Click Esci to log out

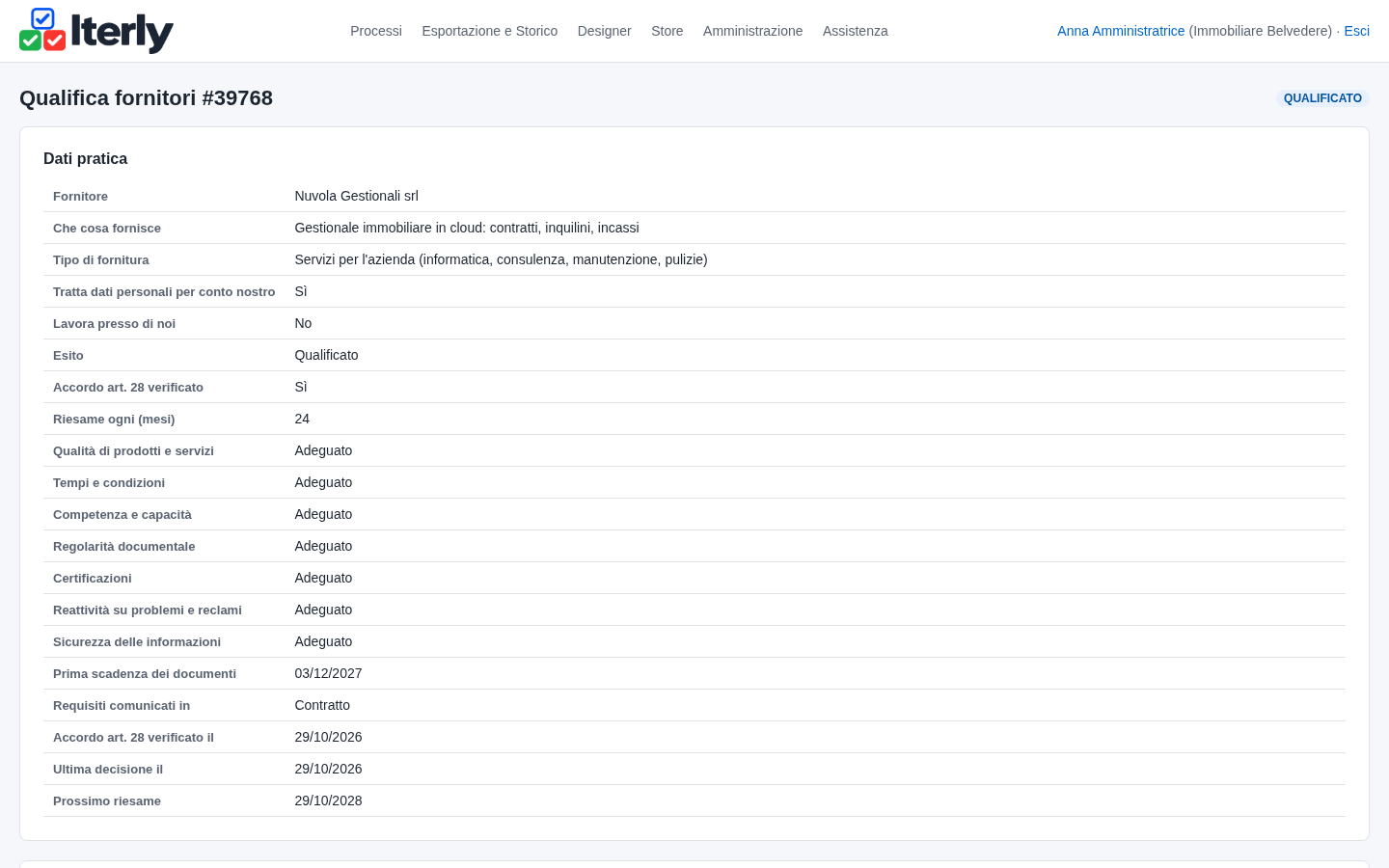[1357, 31]
